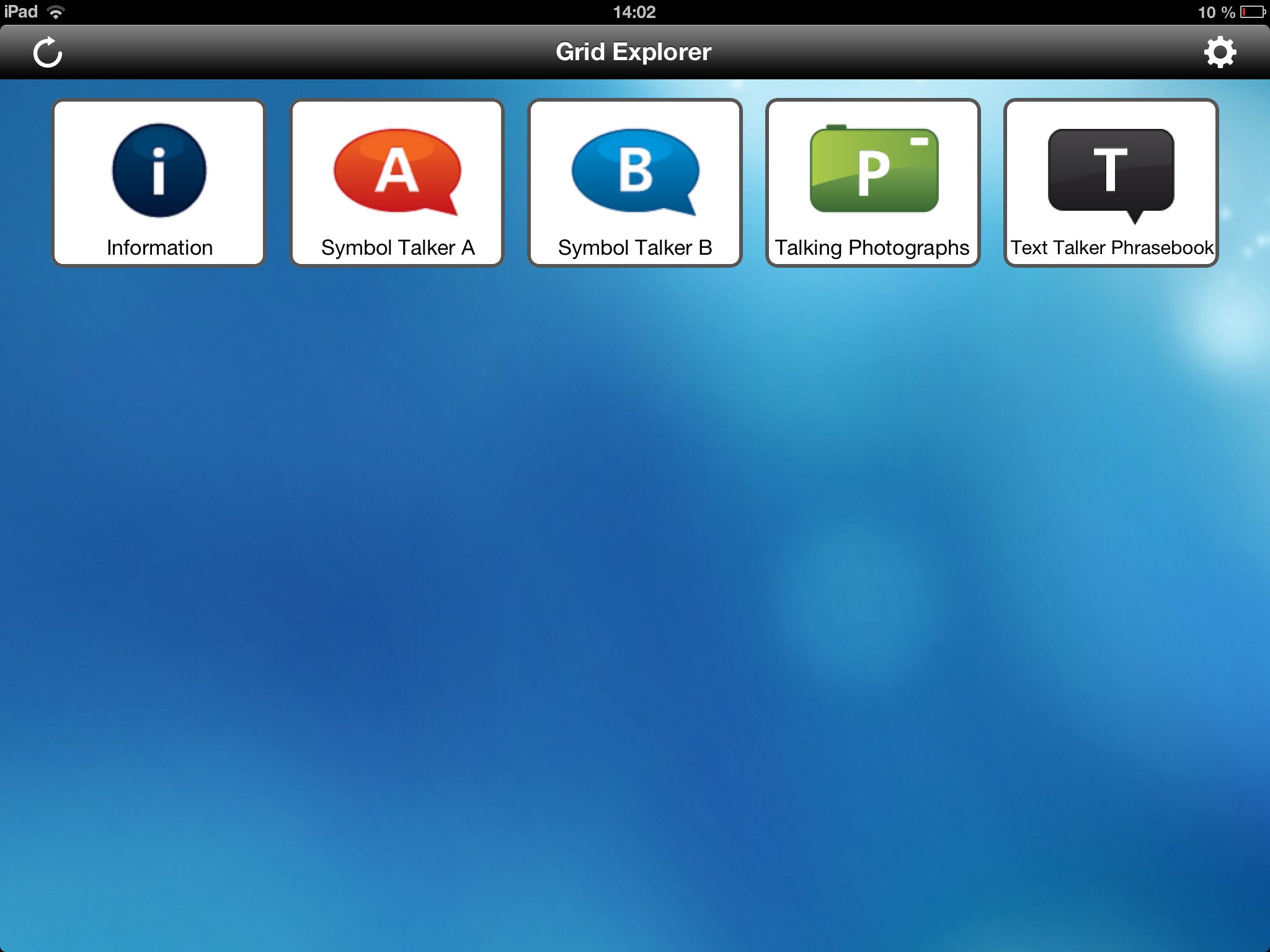Screen dimensions: 1270x952
Task: Open the Talking Photographs grid
Action: pos(873,183)
